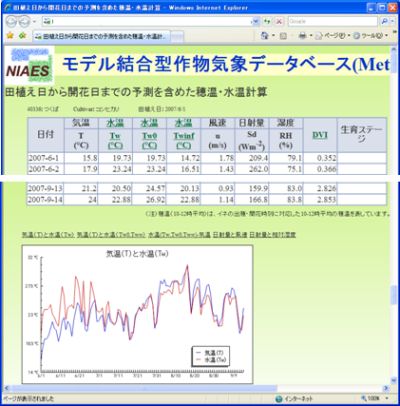The image size is (400, 406).
Task: Click the horizontal scrollbar thumb
Action: 144,388
